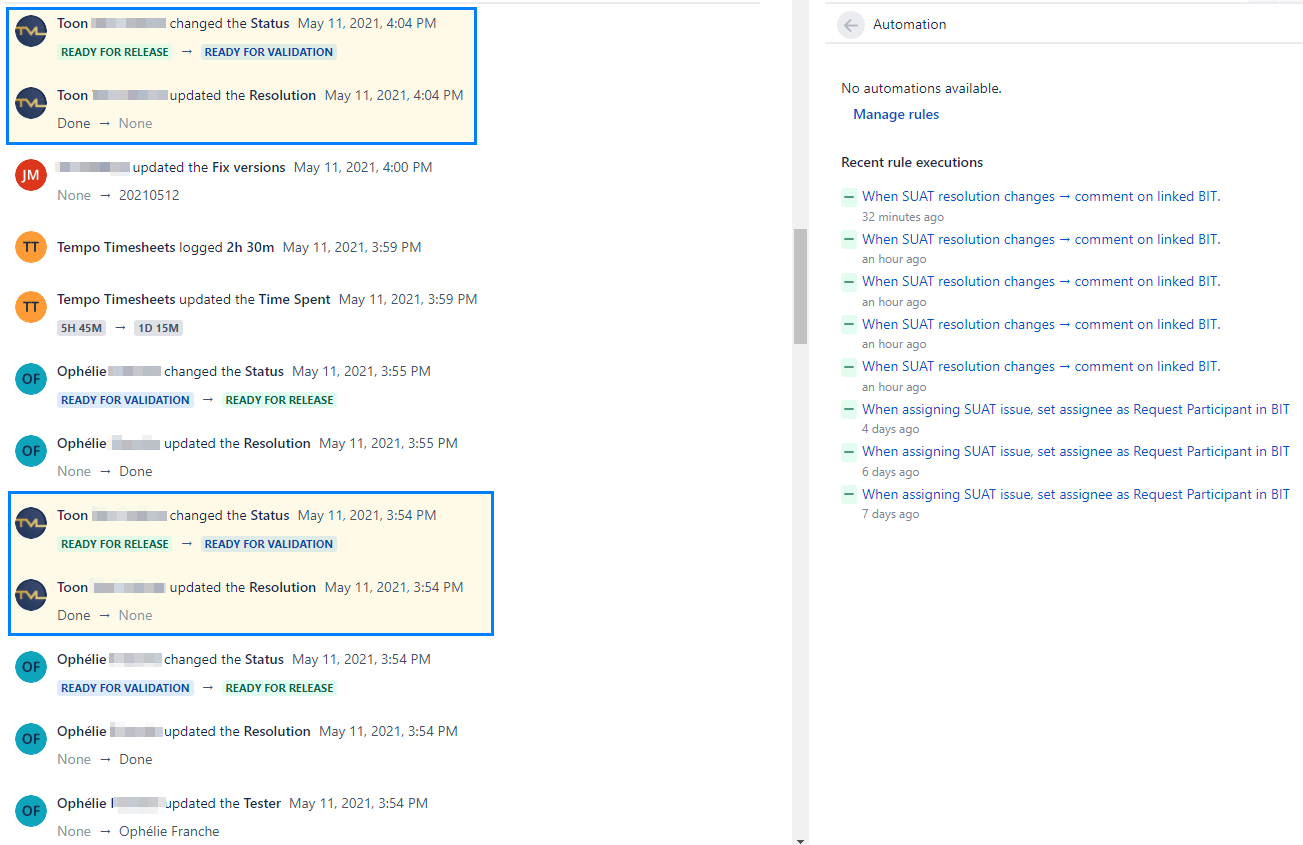This screenshot has height=845, width=1303.
Task: Click the OF avatar on the 3:55 PM Status change
Action: tap(31, 379)
